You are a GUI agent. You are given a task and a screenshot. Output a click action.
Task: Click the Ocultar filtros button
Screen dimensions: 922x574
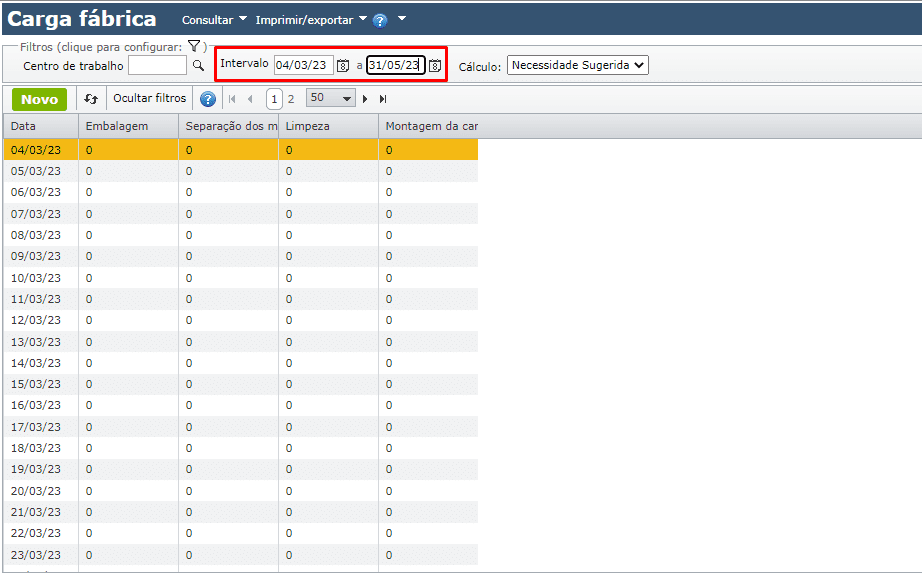[150, 99]
